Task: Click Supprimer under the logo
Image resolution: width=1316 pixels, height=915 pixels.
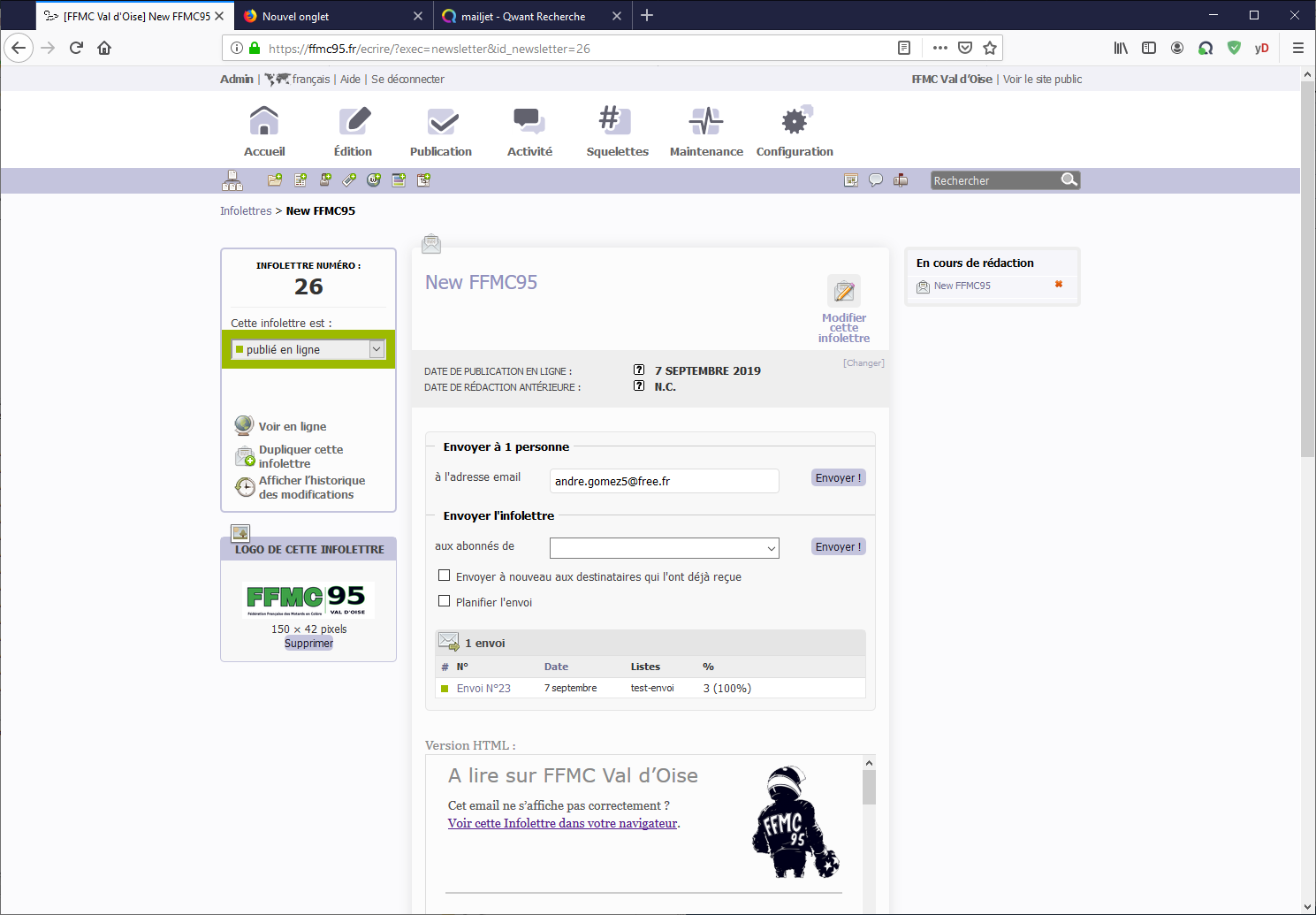Action: coord(308,643)
